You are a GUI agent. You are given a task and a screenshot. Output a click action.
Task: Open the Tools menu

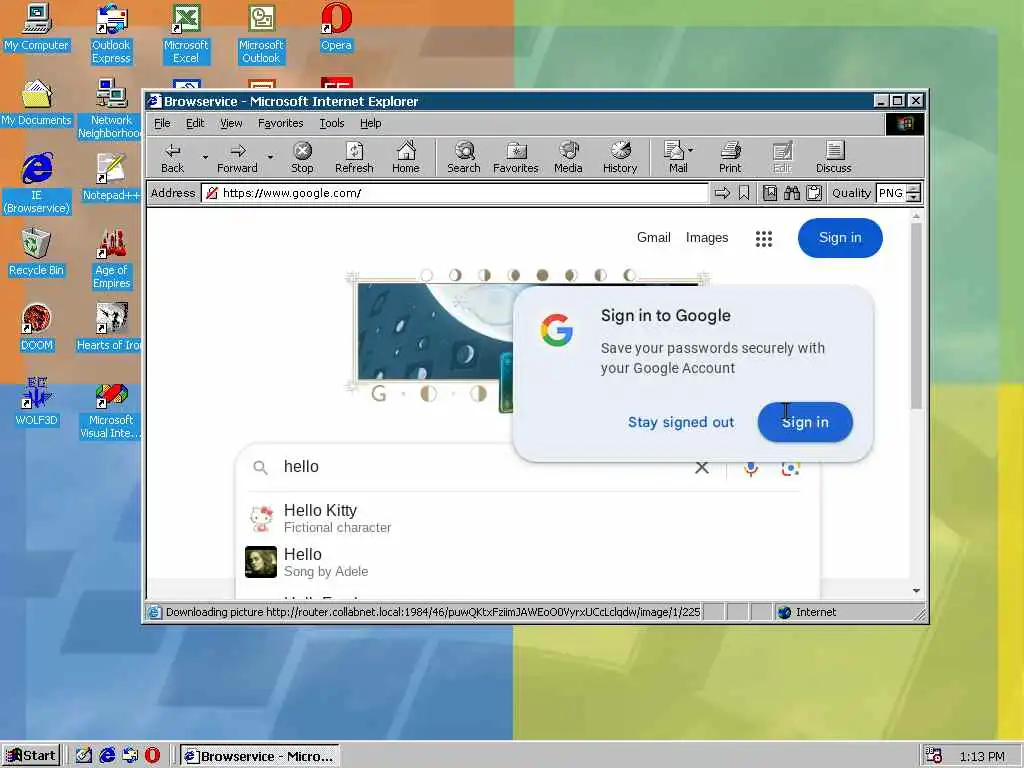coord(332,123)
